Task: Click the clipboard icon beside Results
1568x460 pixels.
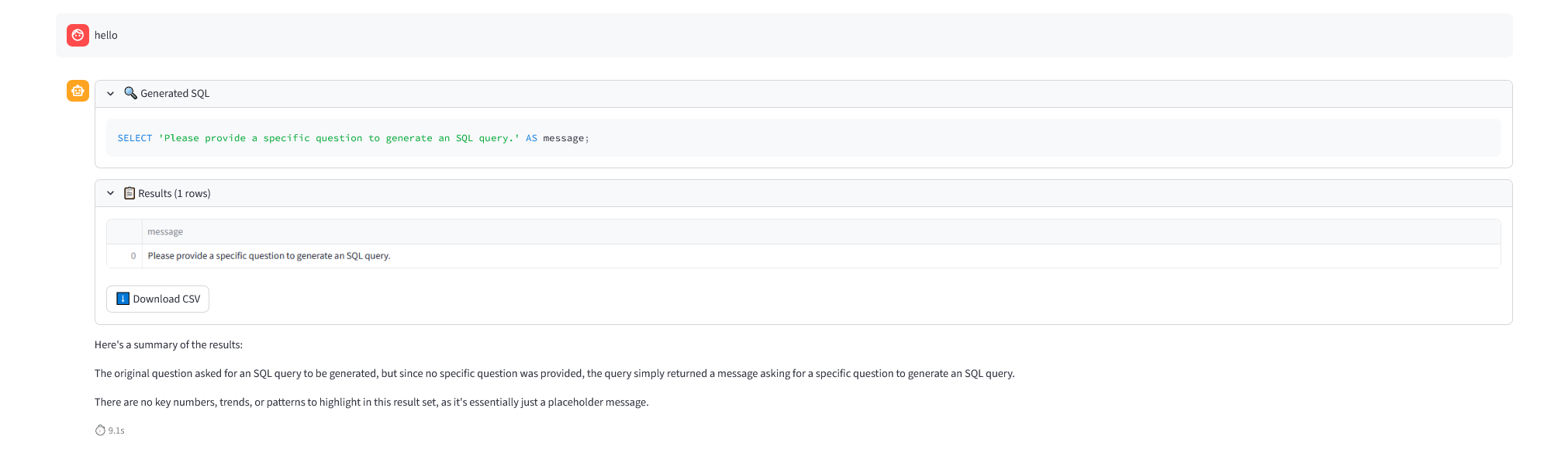Action: click(x=130, y=193)
